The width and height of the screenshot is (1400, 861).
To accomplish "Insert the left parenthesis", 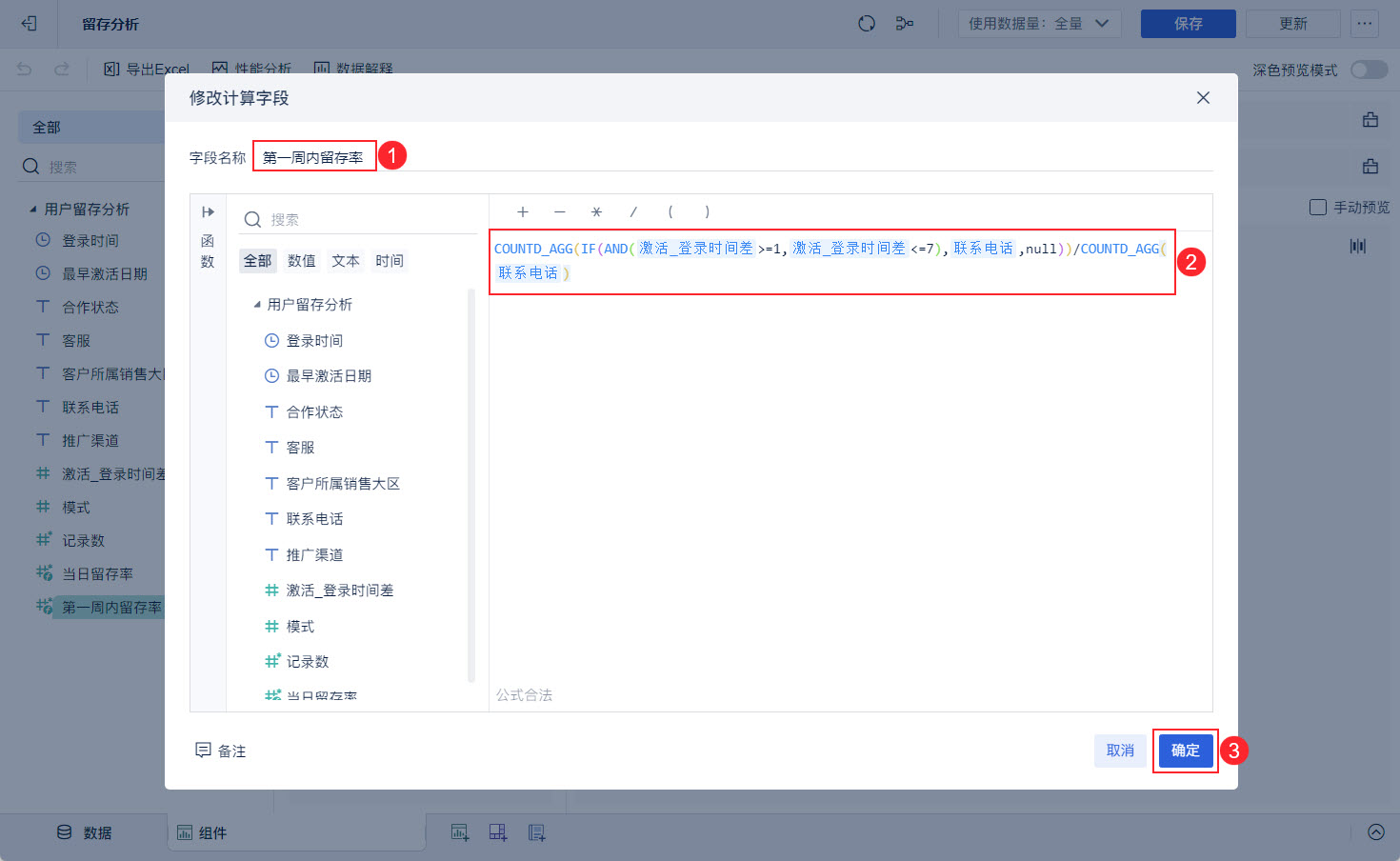I will [x=670, y=212].
